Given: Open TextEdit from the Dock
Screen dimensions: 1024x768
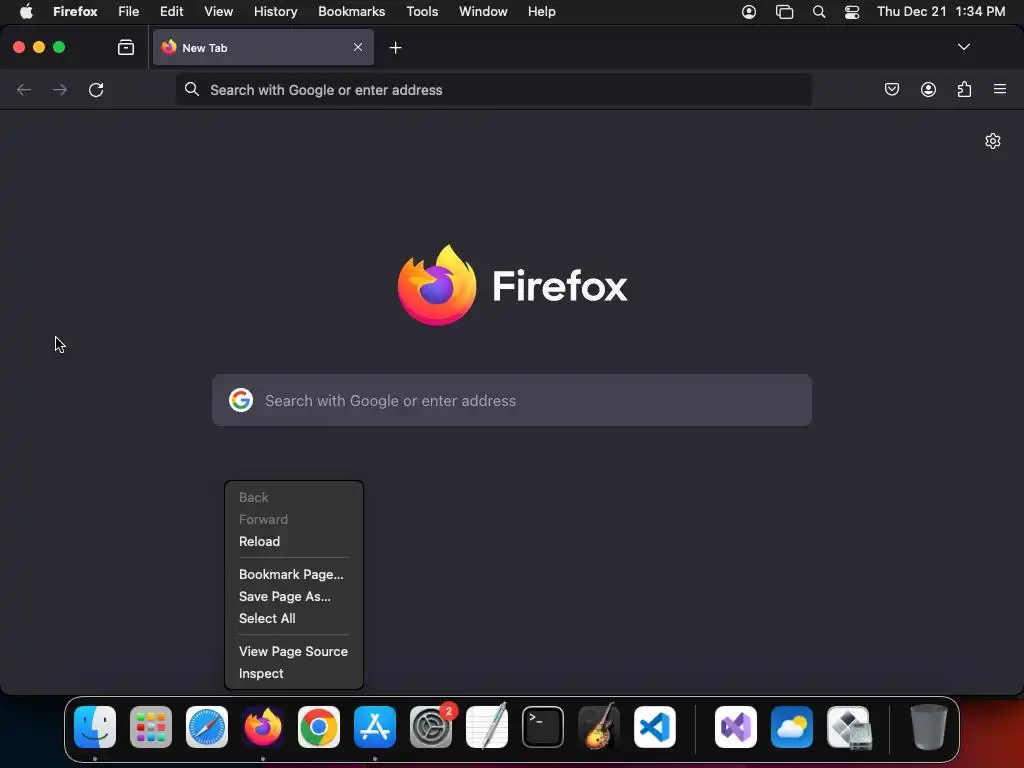Looking at the screenshot, I should [x=487, y=726].
